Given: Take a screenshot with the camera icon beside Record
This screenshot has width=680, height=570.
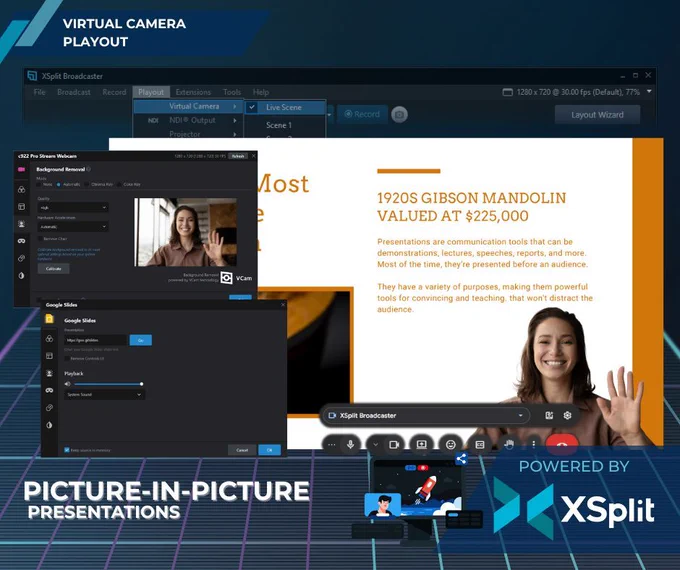Looking at the screenshot, I should click(399, 115).
